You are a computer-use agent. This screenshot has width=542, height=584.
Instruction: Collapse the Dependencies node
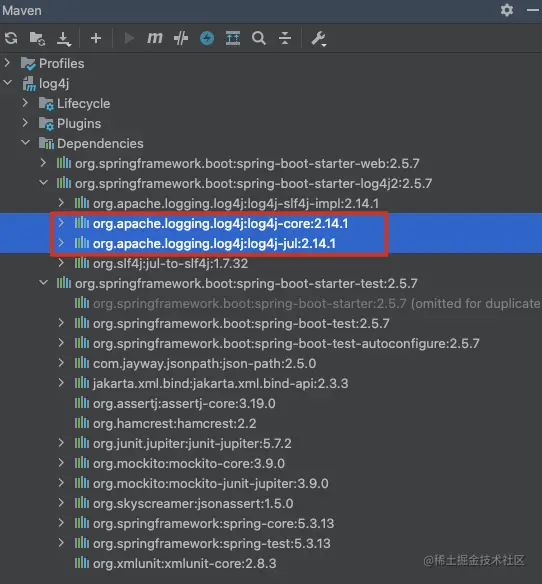(x=25, y=143)
